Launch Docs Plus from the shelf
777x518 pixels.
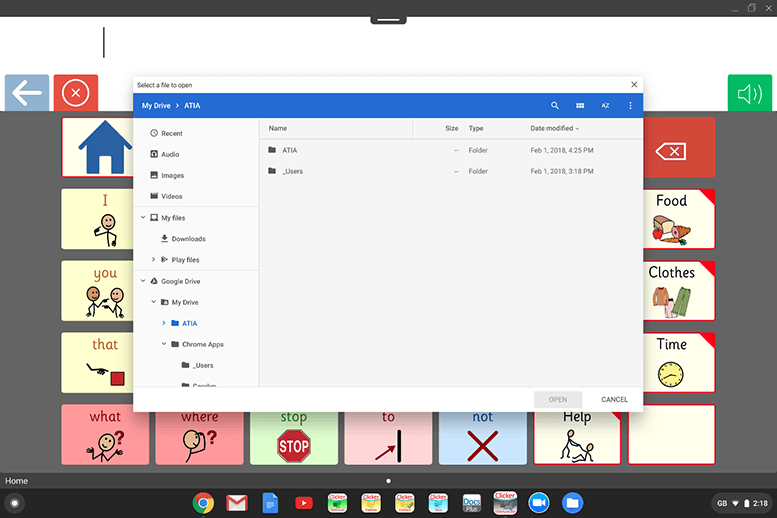(x=472, y=502)
